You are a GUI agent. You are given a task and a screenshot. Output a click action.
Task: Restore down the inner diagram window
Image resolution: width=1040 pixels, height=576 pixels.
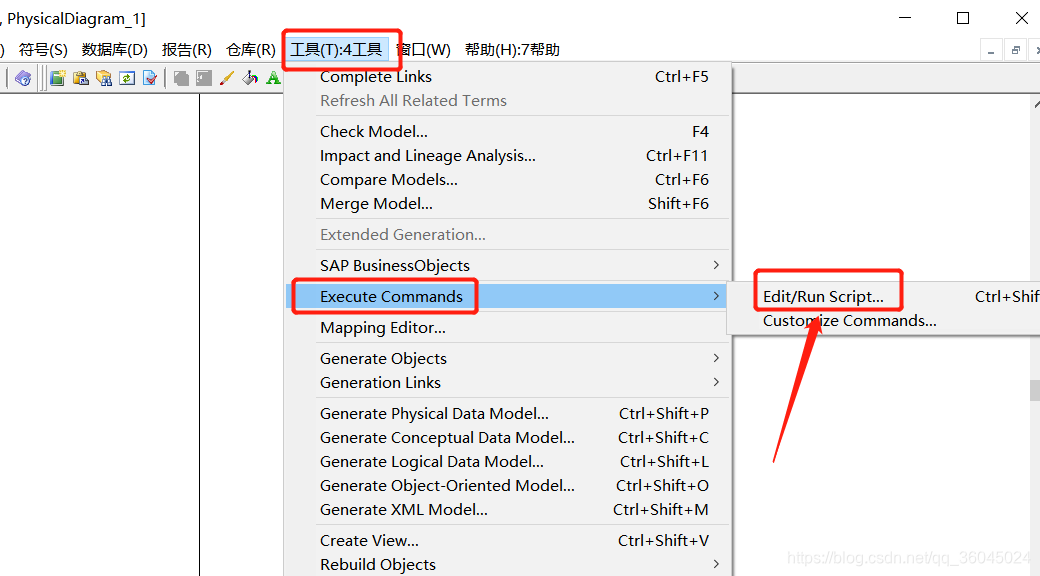[x=1015, y=50]
